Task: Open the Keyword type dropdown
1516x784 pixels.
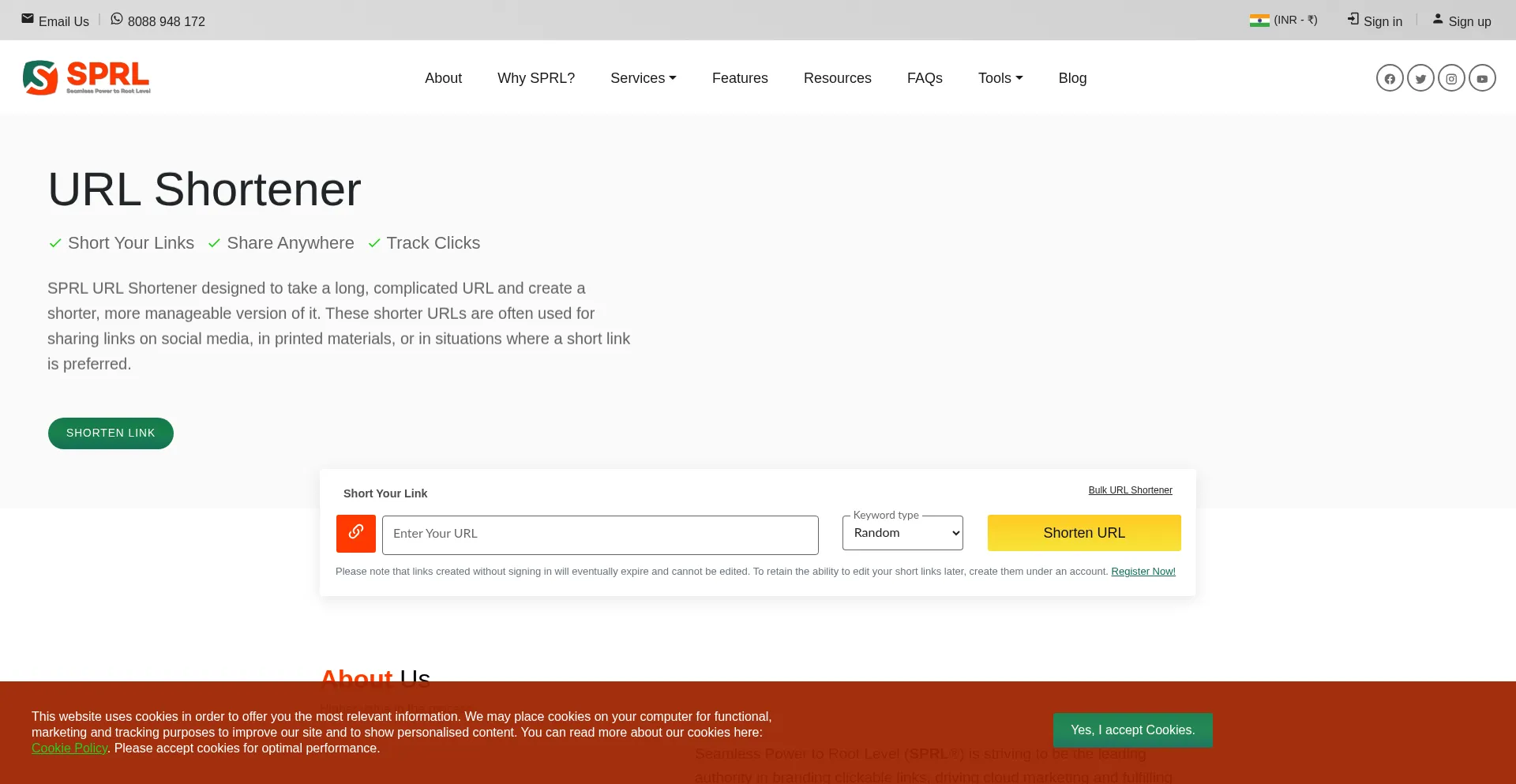Action: click(902, 534)
